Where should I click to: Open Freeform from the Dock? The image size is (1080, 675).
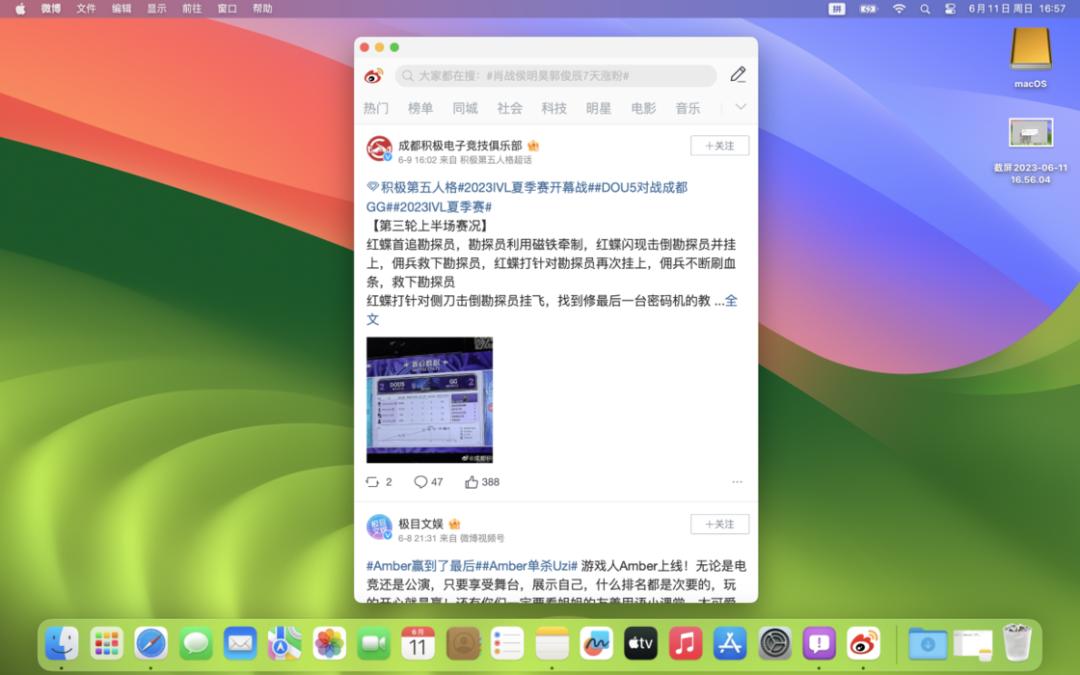click(596, 643)
